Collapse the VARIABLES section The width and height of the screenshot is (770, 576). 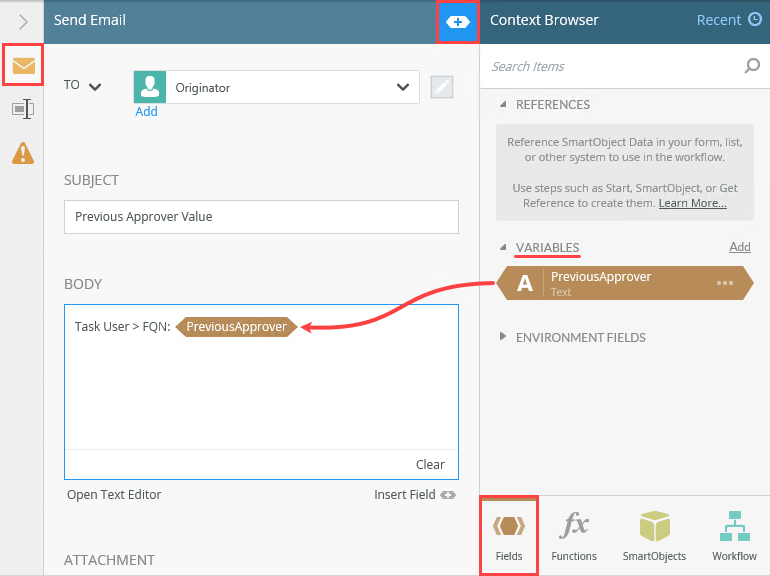pyautogui.click(x=503, y=247)
